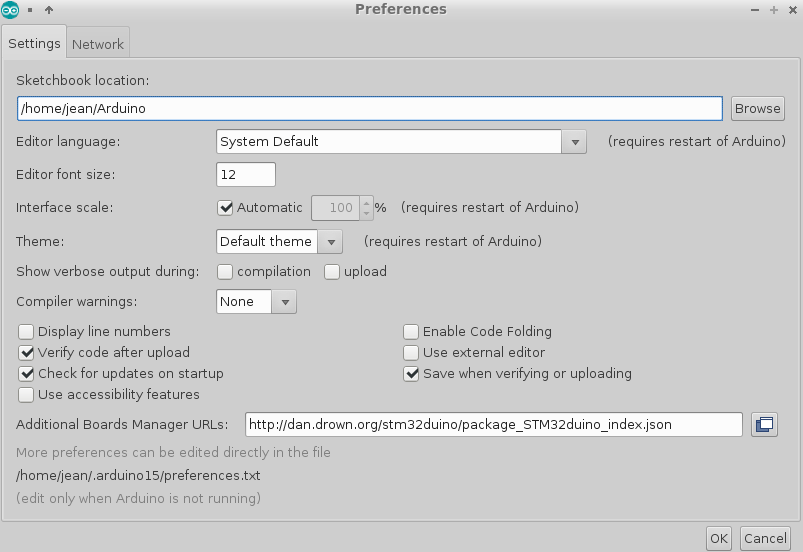Click the small square window menu icon

coord(30,10)
